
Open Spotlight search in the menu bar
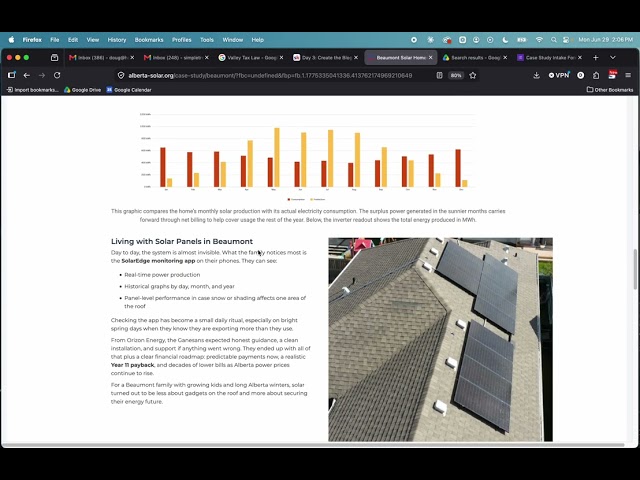pos(553,40)
